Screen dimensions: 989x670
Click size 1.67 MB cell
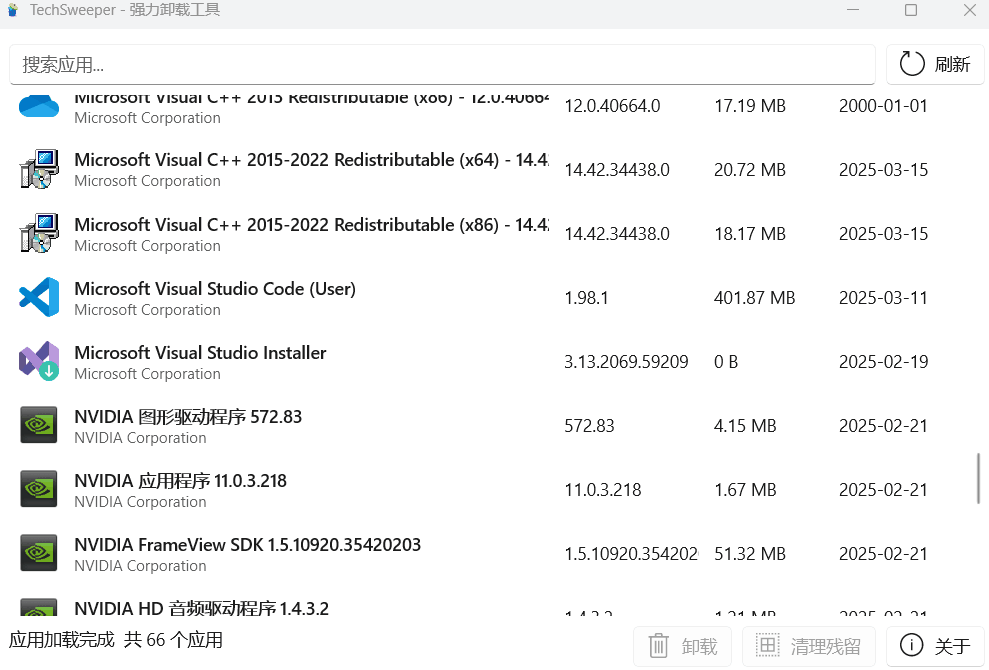[x=745, y=490]
